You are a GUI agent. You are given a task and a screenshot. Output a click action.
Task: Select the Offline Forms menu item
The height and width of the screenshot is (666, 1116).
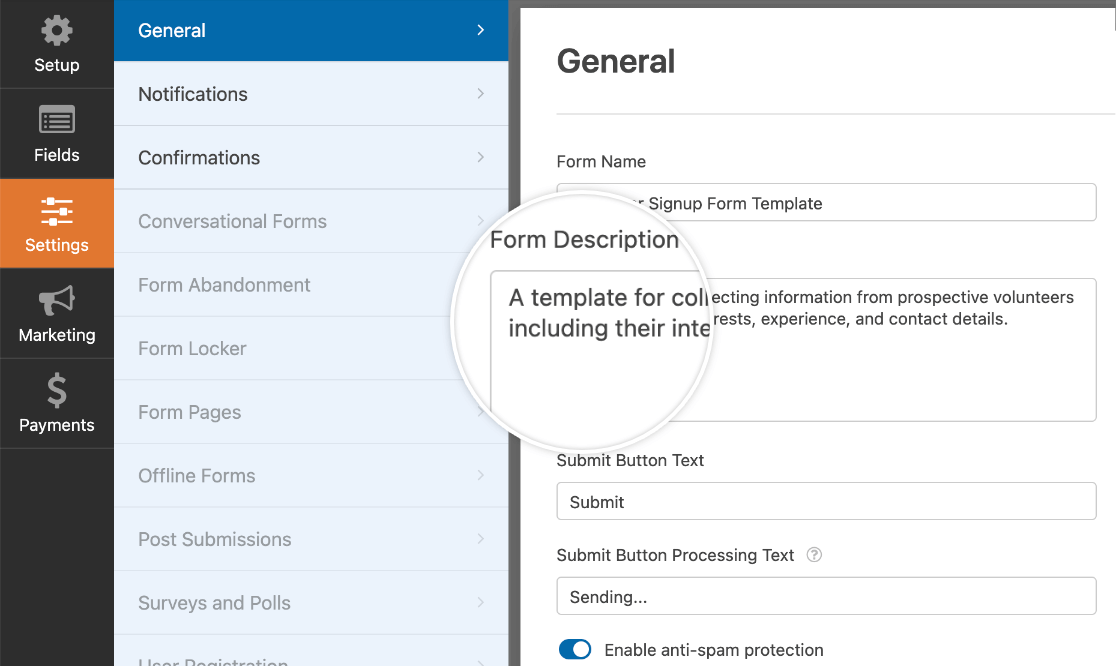coord(311,475)
